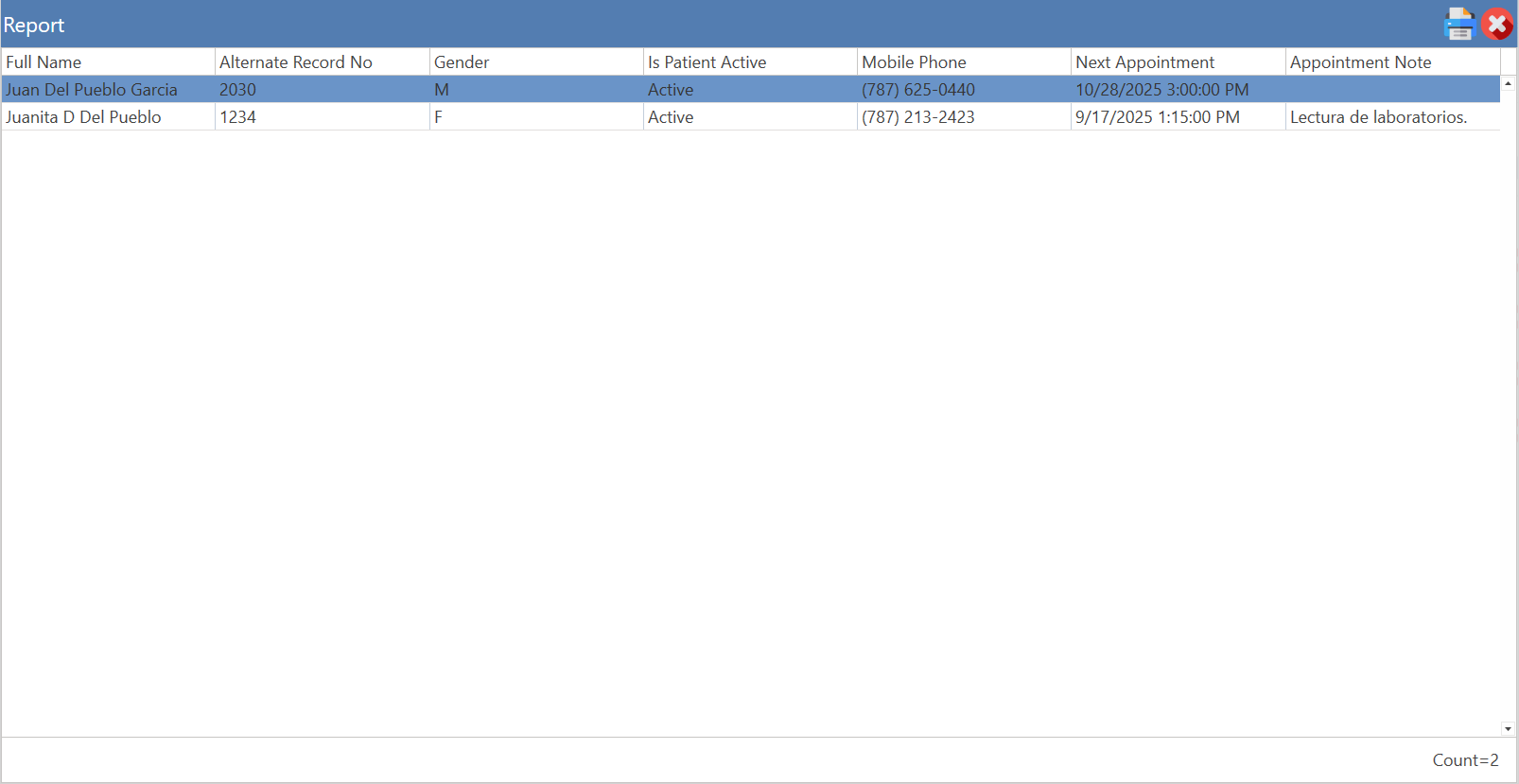Click the scrollbar down arrow
Viewport: 1519px width, 784px height.
pos(1508,729)
